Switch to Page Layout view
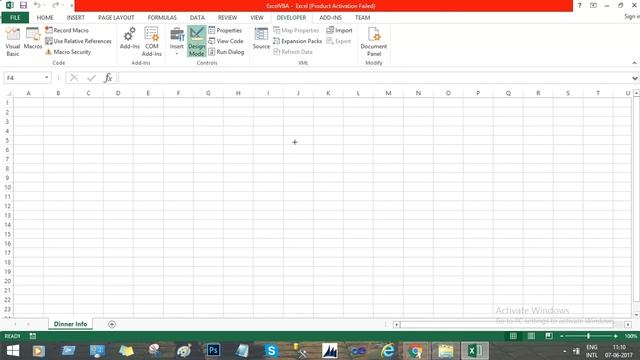Image resolution: width=640 pixels, height=360 pixels. point(531,336)
